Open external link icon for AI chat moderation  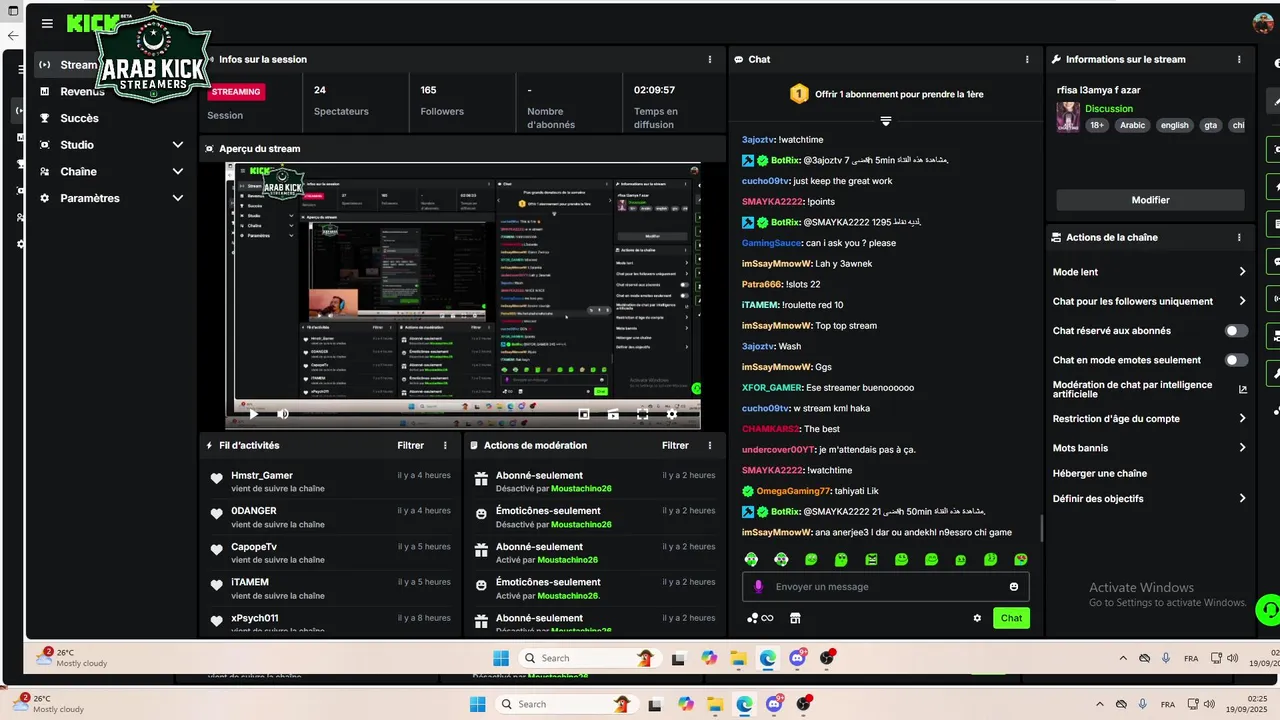(1243, 390)
